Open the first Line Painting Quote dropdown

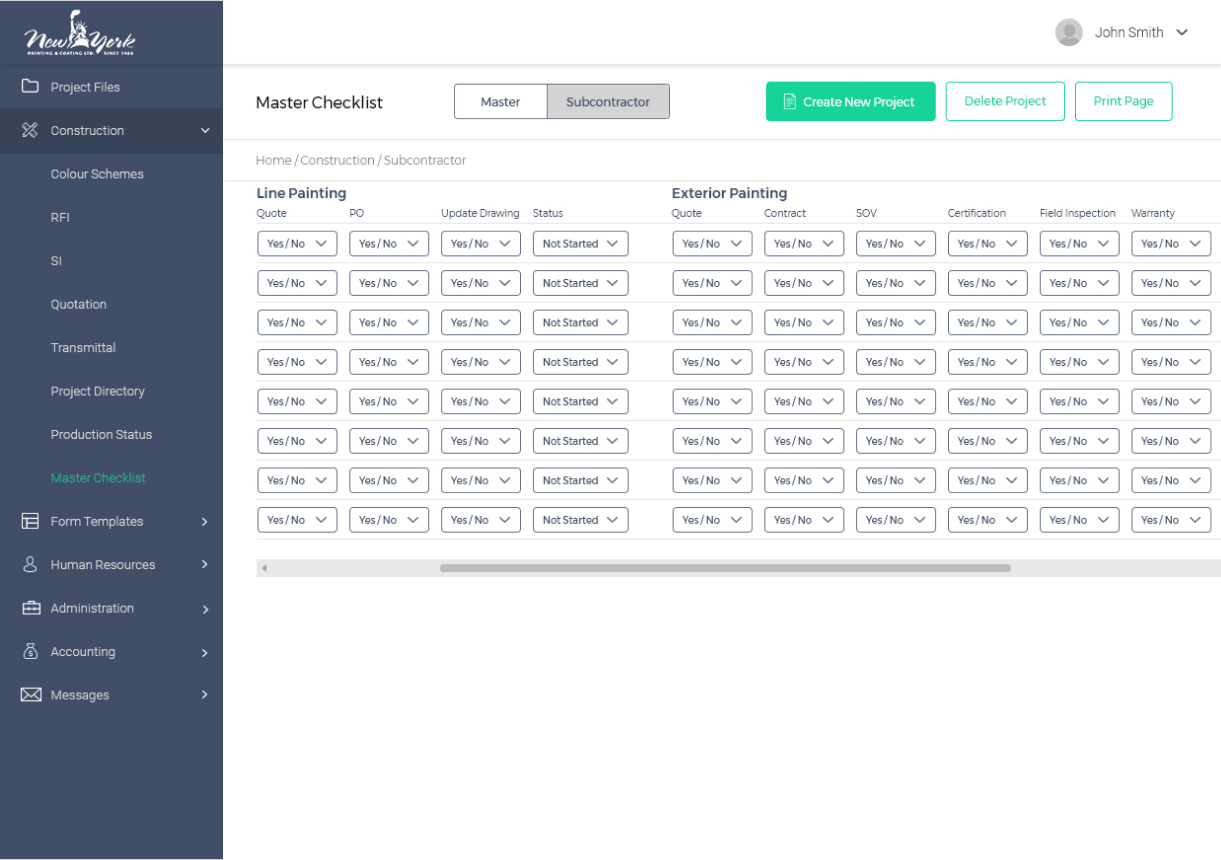tap(297, 243)
